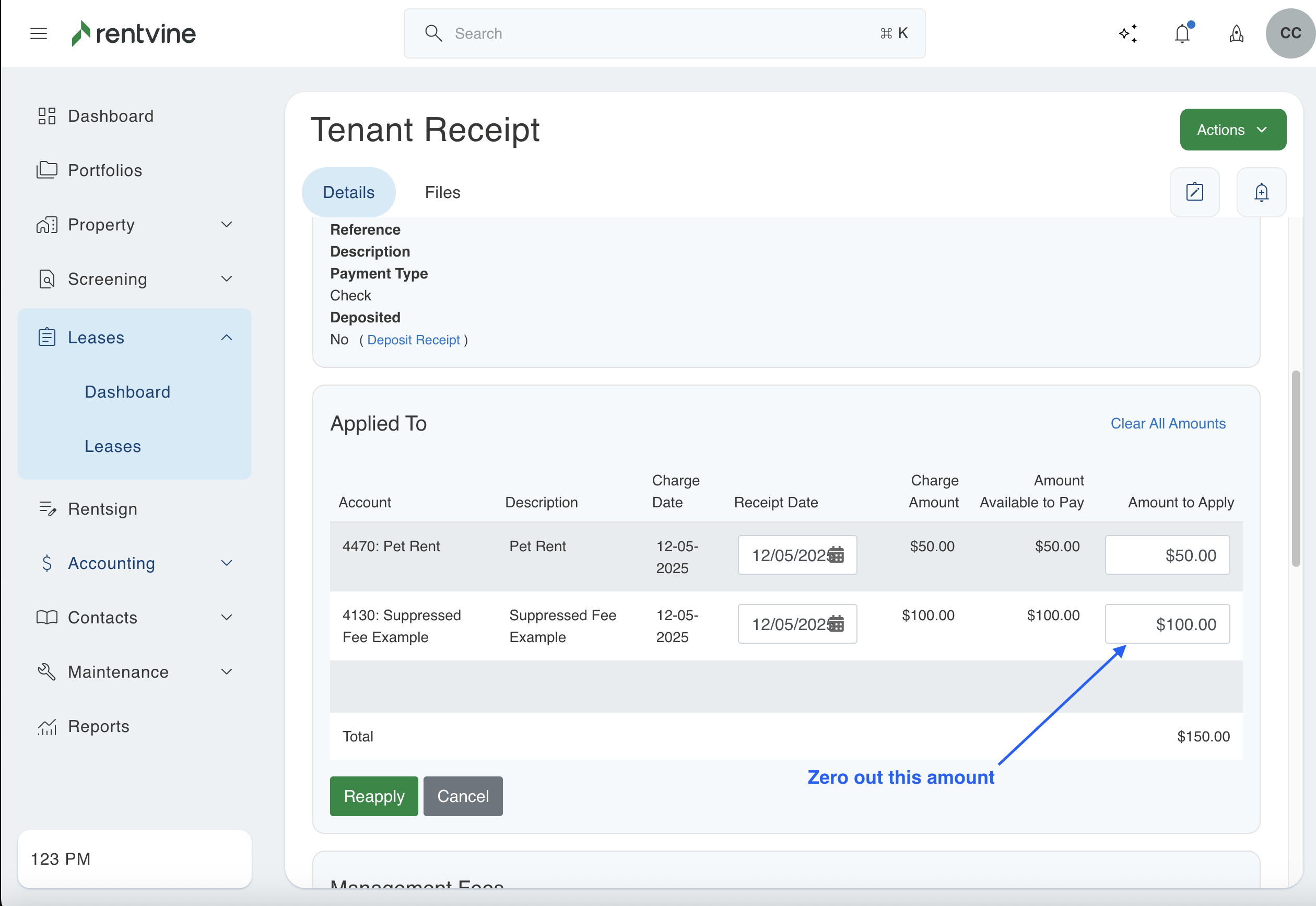Open the Deposit Receipt link
The width and height of the screenshot is (1316, 906).
414,340
